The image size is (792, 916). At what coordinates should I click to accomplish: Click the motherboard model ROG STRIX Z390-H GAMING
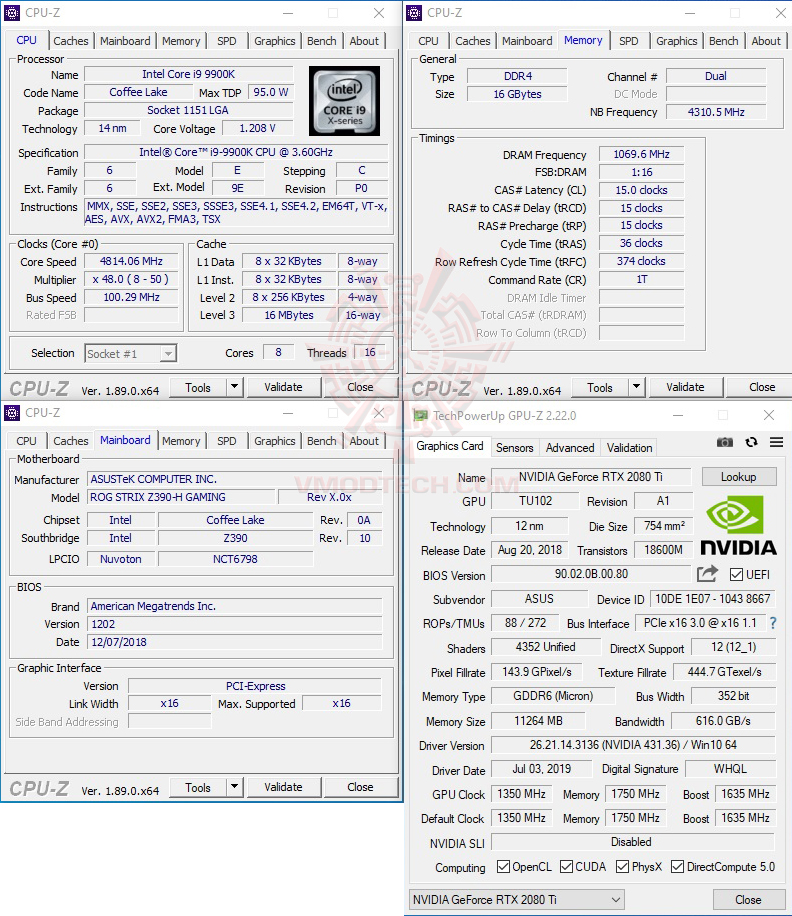click(180, 497)
